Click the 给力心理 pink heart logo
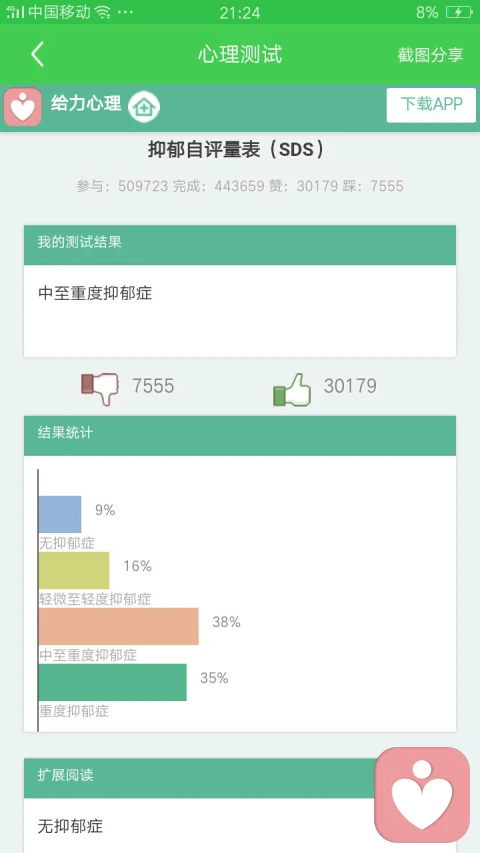The image size is (480, 853). (x=22, y=107)
